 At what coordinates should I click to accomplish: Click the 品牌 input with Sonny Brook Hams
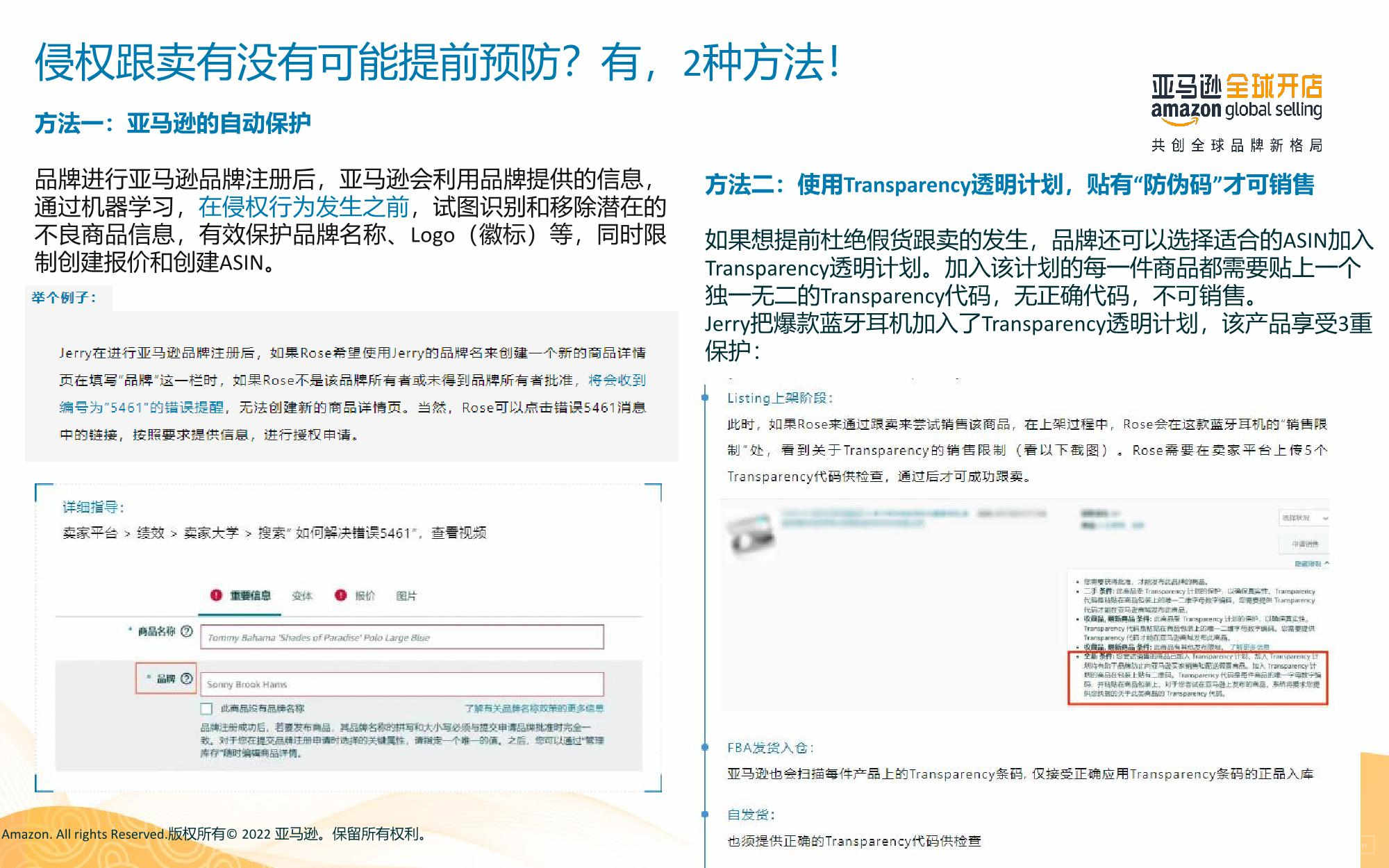tap(402, 684)
